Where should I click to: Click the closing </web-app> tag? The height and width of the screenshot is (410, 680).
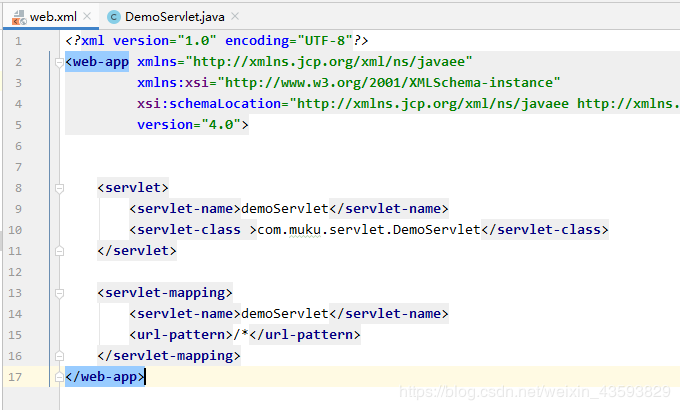point(105,377)
